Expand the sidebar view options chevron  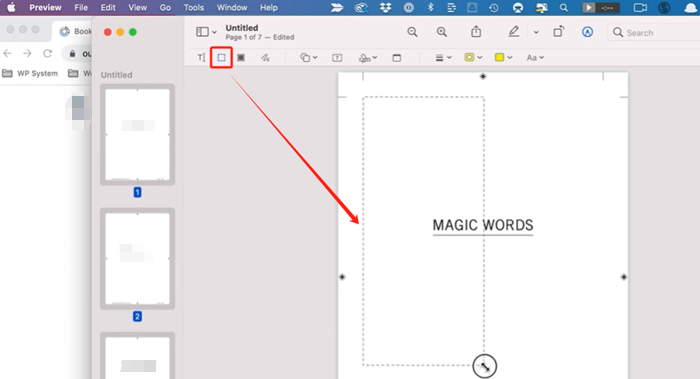click(x=214, y=32)
